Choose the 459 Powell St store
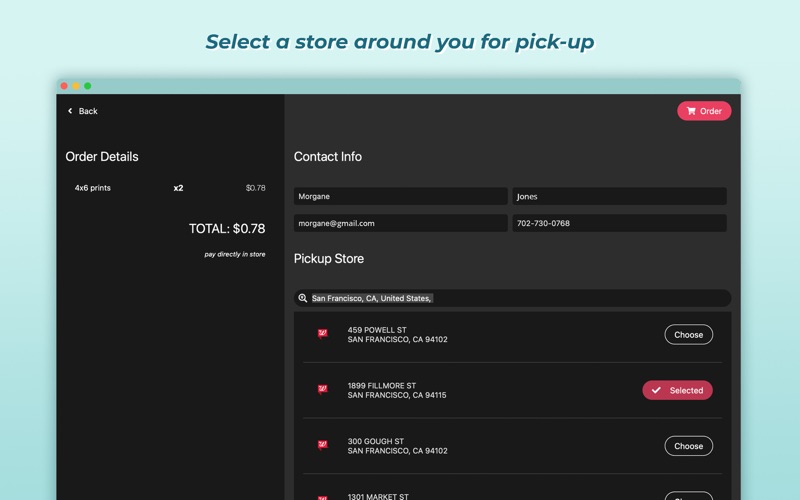The width and height of the screenshot is (800, 500). (x=688, y=335)
